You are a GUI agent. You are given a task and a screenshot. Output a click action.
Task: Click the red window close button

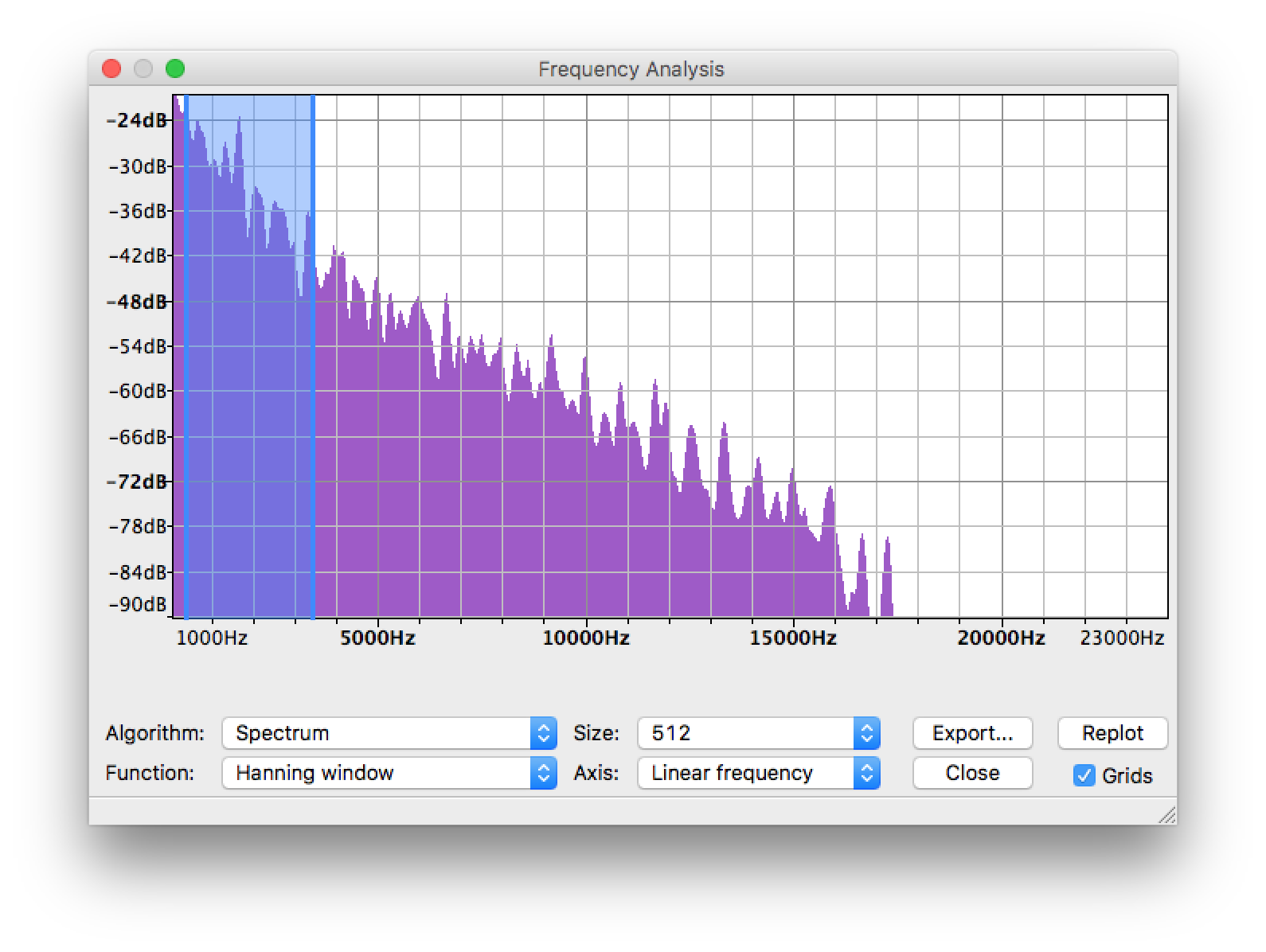(x=111, y=69)
